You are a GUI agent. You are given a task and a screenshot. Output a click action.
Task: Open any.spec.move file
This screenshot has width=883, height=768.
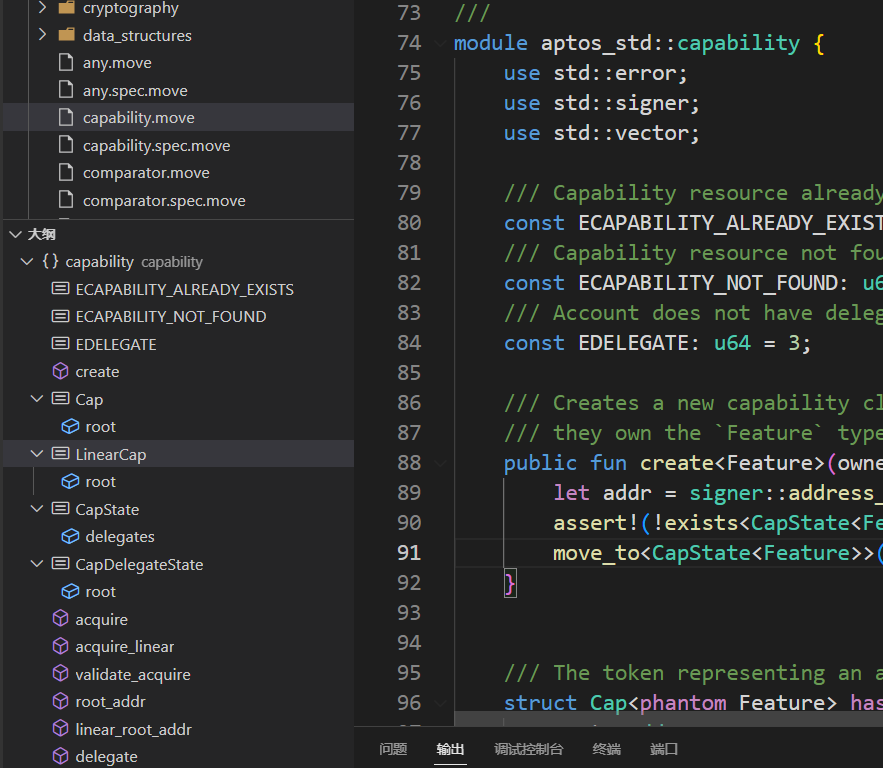click(135, 90)
